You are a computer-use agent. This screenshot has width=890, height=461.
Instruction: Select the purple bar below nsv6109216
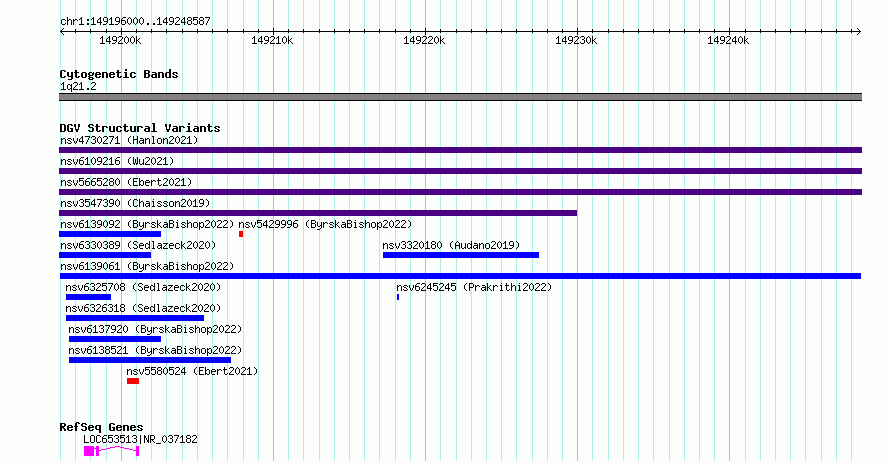point(460,171)
